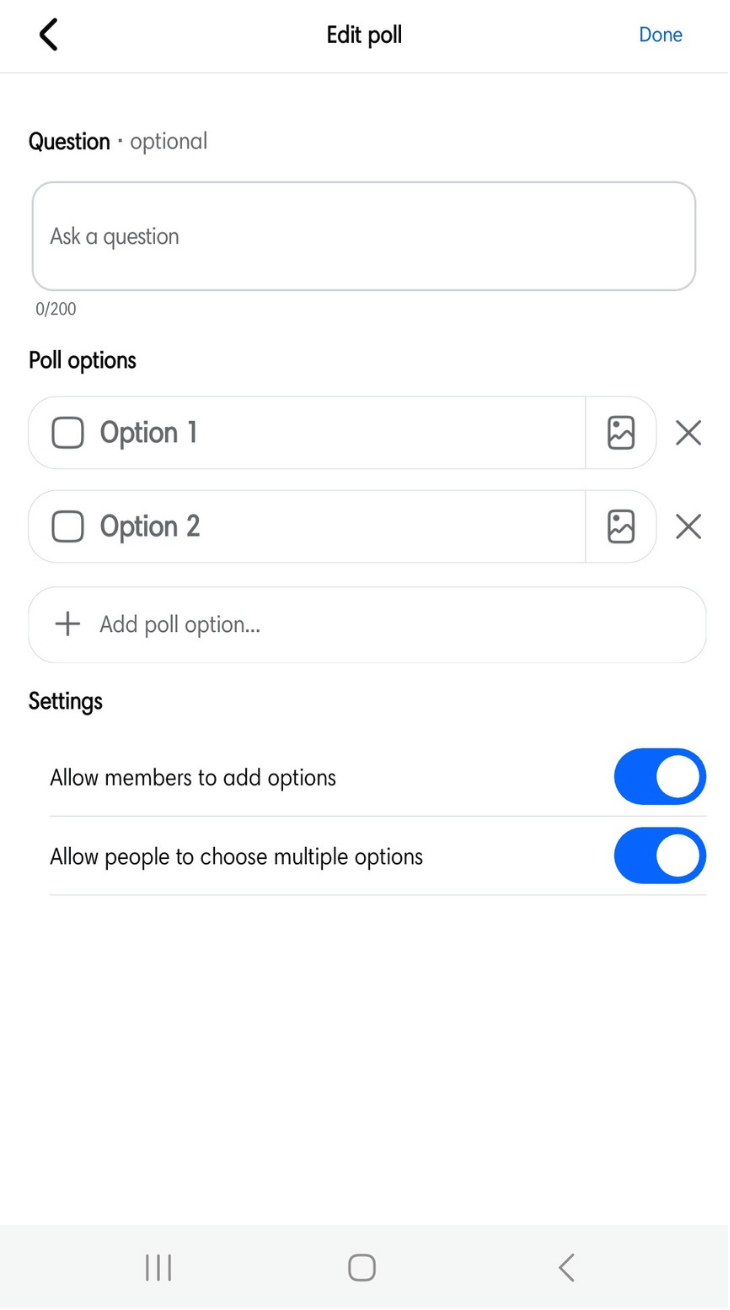Turn off choosing multiple options toggle
The image size is (730, 1310).
click(x=659, y=856)
